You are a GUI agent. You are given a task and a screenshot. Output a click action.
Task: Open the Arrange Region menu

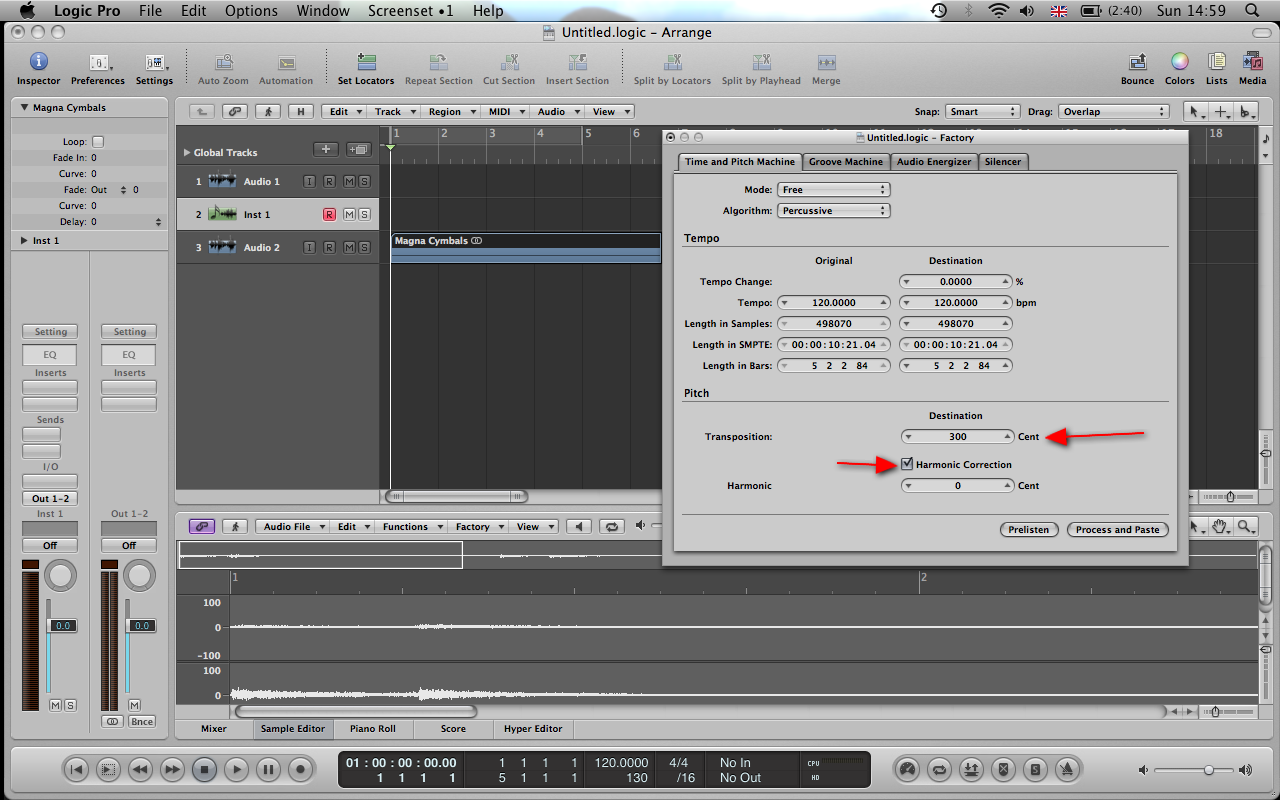[x=450, y=112]
